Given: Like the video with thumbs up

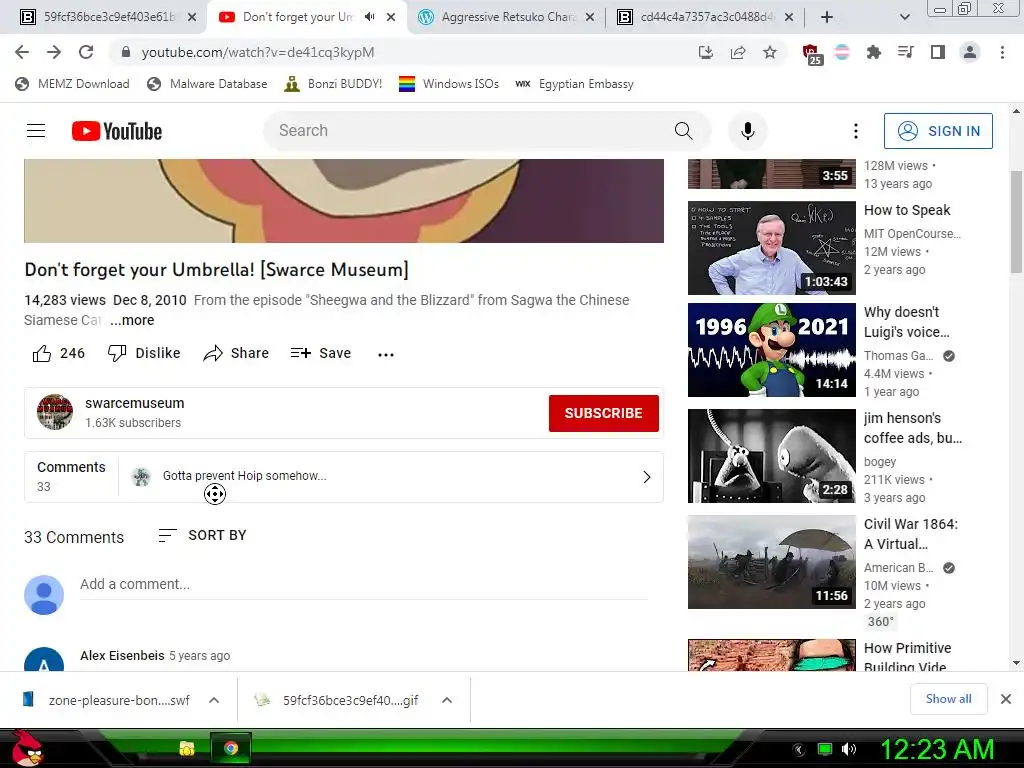Looking at the screenshot, I should 58,353.
